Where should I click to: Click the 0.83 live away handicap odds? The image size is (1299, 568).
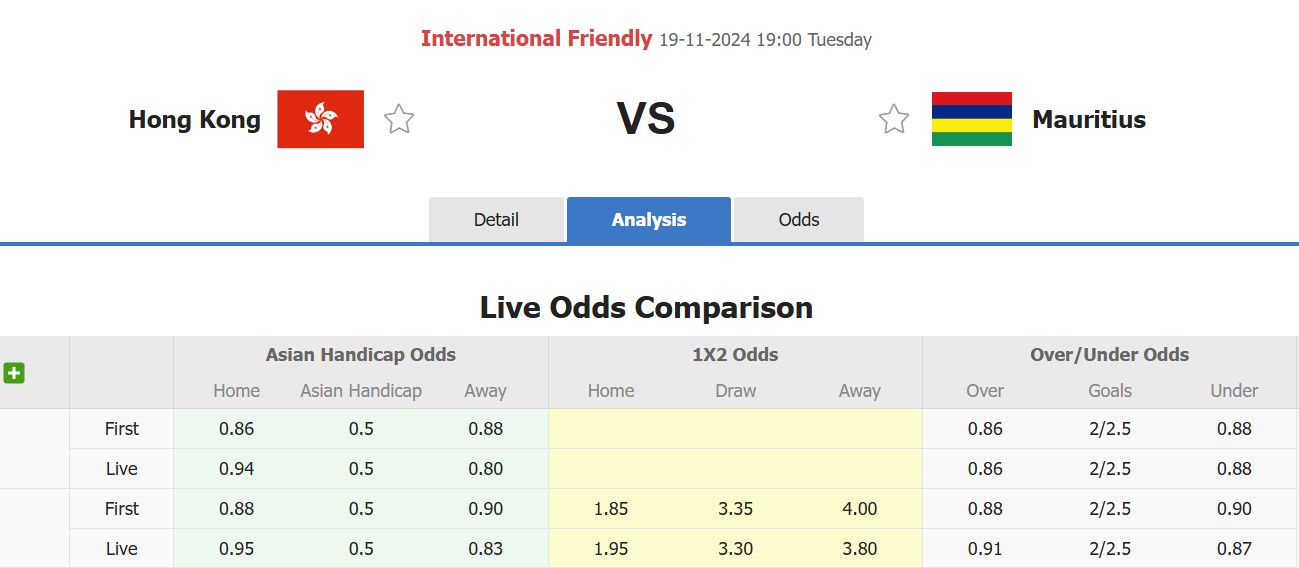(485, 549)
